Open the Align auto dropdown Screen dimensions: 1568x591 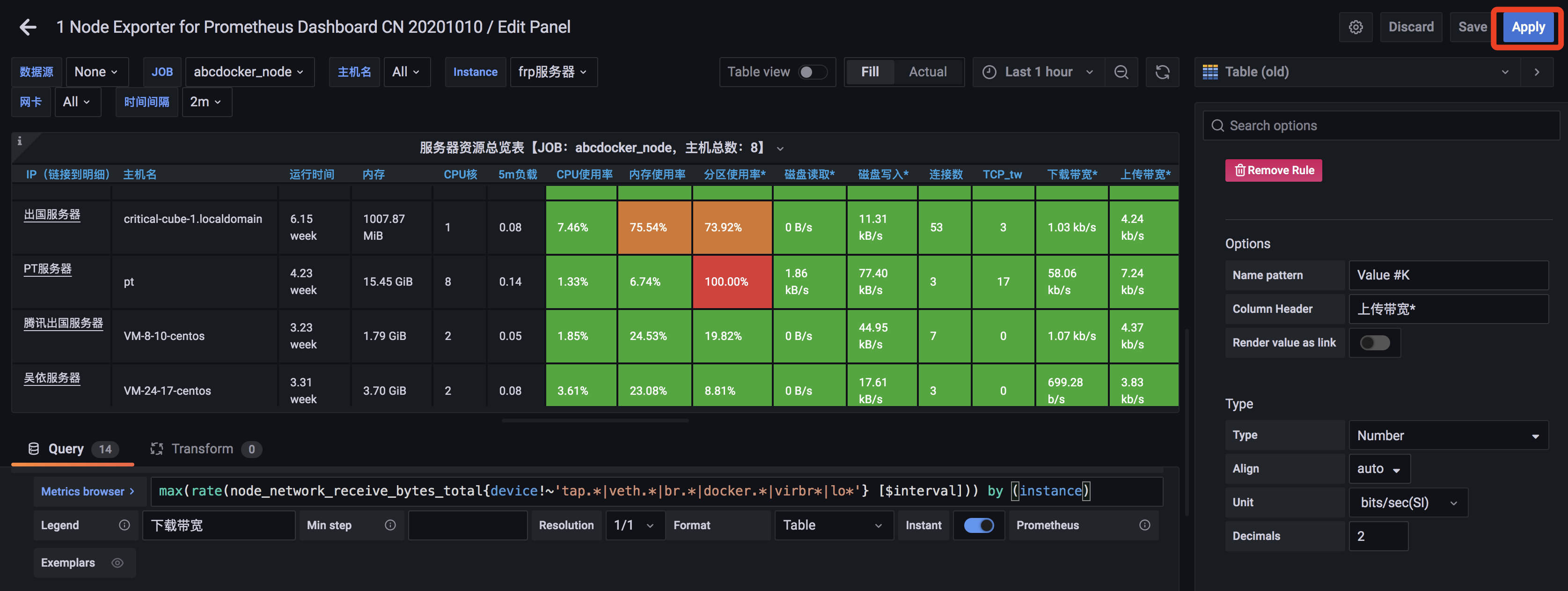(x=1379, y=468)
